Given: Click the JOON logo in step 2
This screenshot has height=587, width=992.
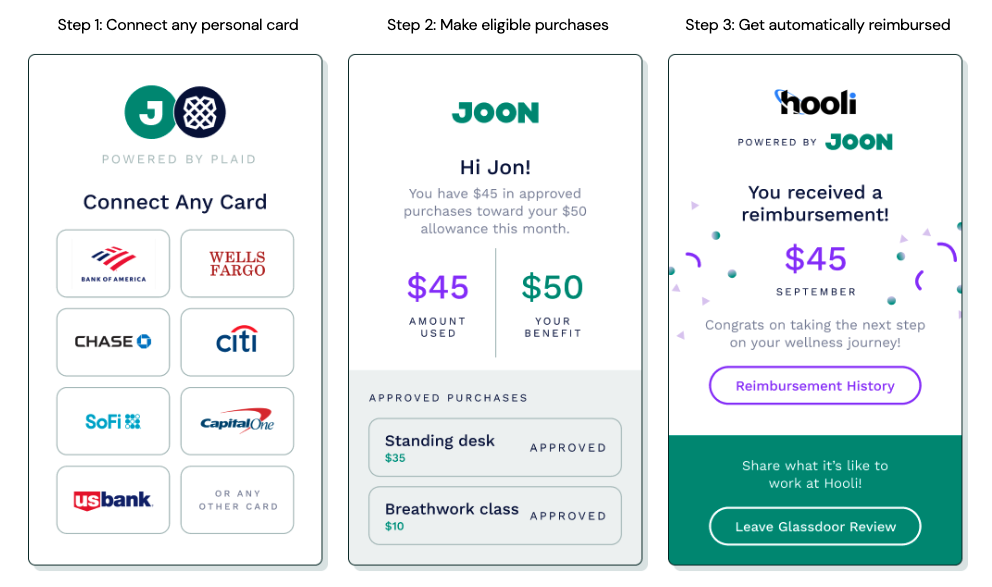Looking at the screenshot, I should coord(495,113).
